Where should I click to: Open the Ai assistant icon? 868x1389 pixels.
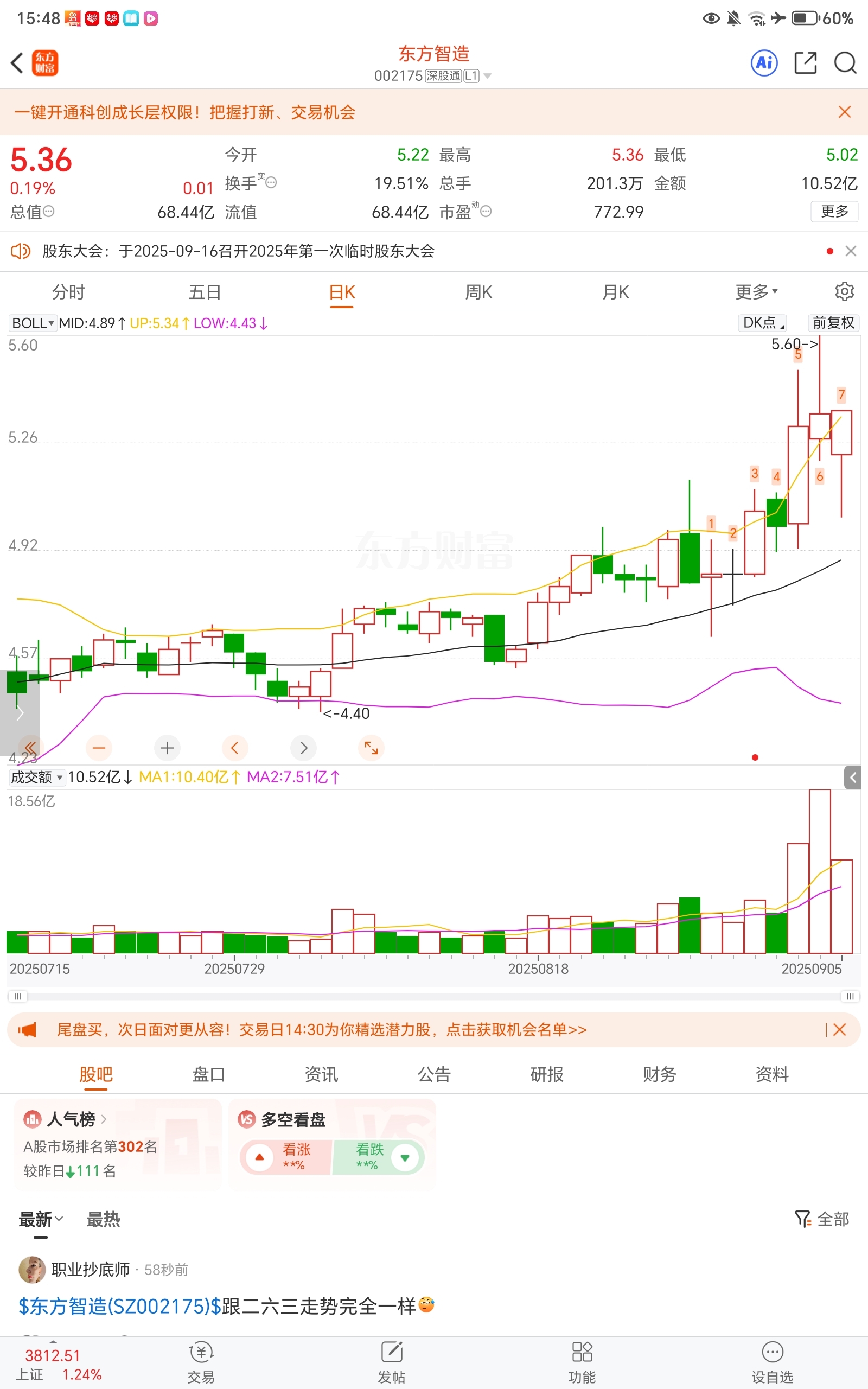click(x=764, y=62)
